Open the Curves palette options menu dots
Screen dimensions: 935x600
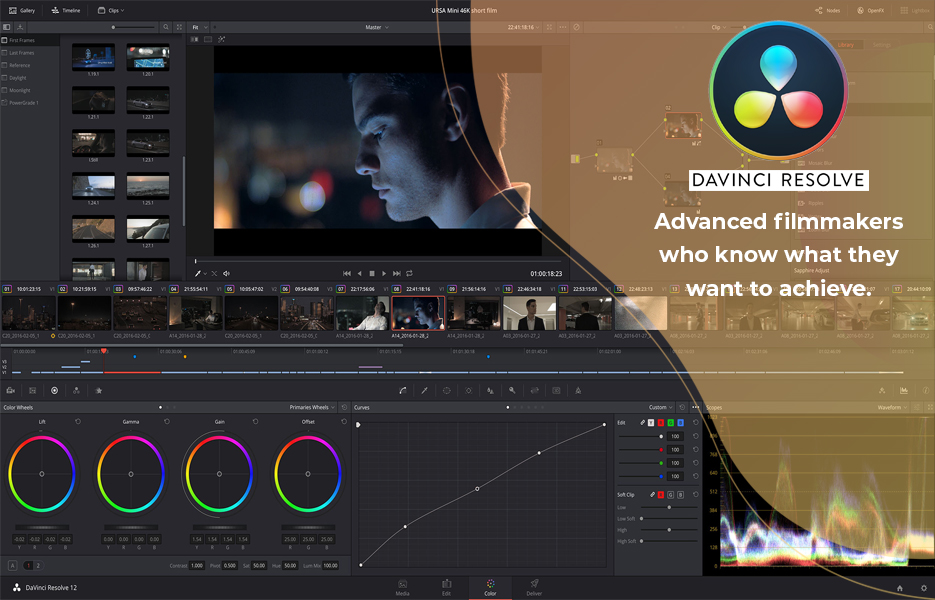pos(695,407)
